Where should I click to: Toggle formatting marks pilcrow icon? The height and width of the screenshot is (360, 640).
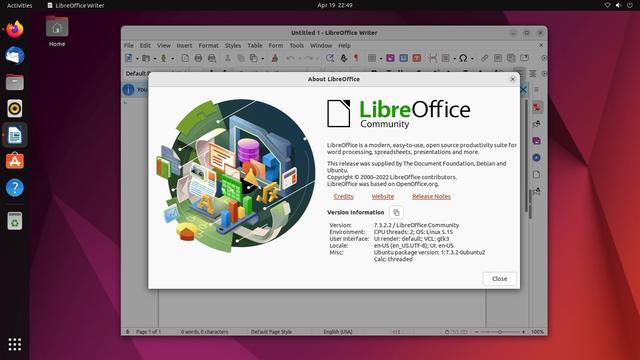point(356,58)
